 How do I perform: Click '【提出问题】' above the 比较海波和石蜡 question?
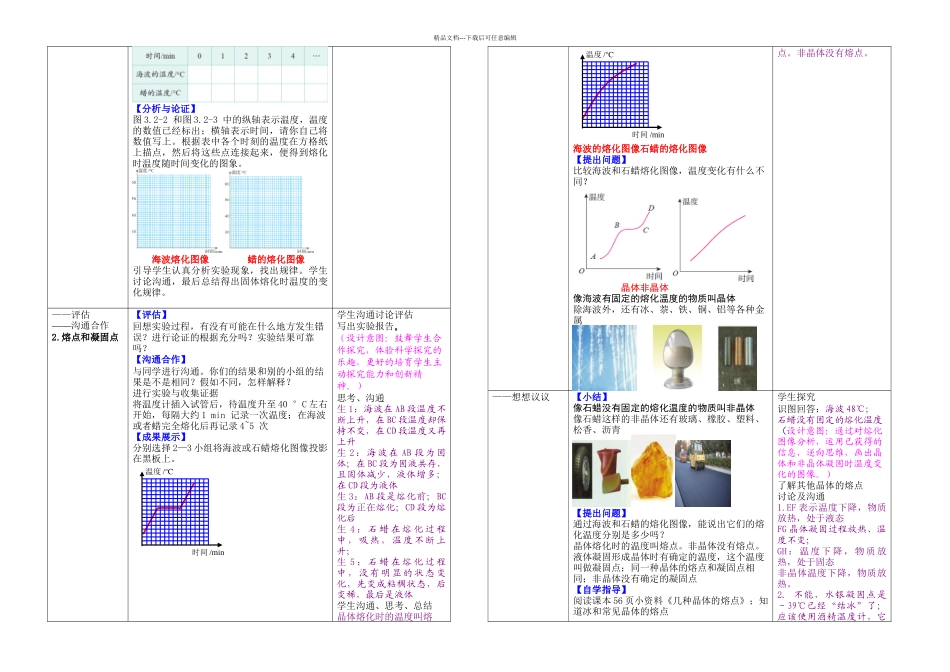click(601, 160)
